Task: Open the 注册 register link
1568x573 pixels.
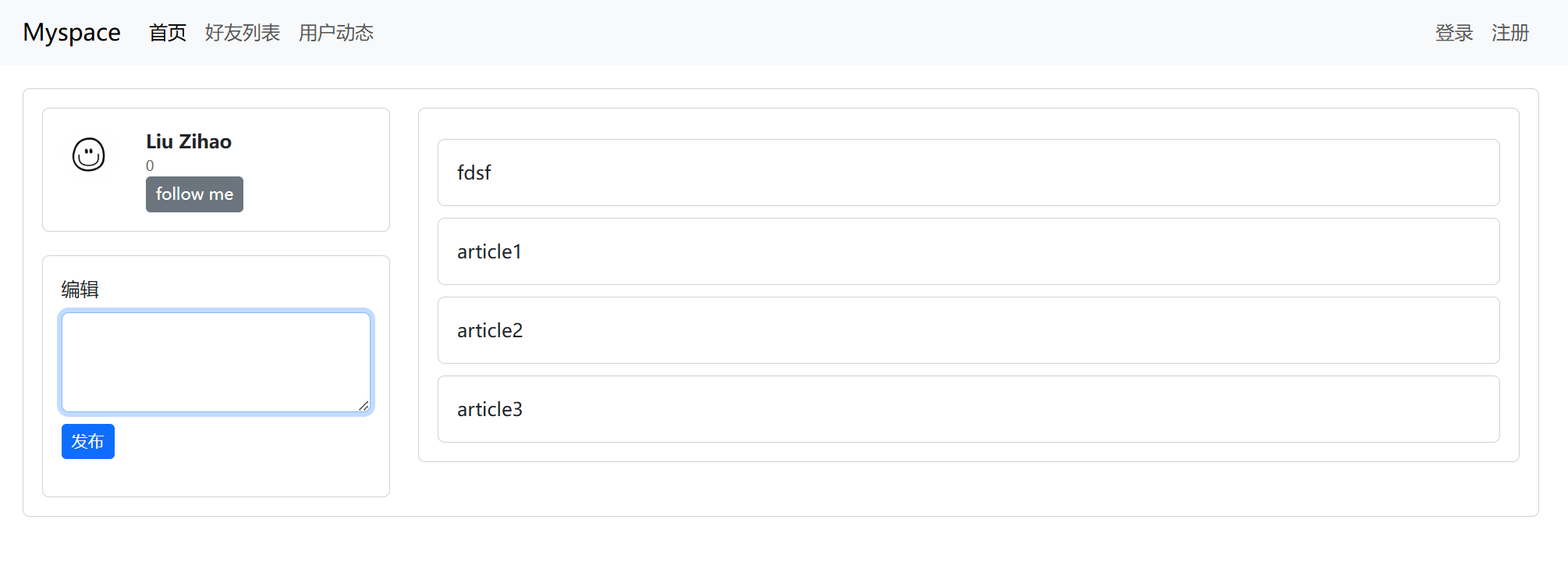Action: (1510, 33)
